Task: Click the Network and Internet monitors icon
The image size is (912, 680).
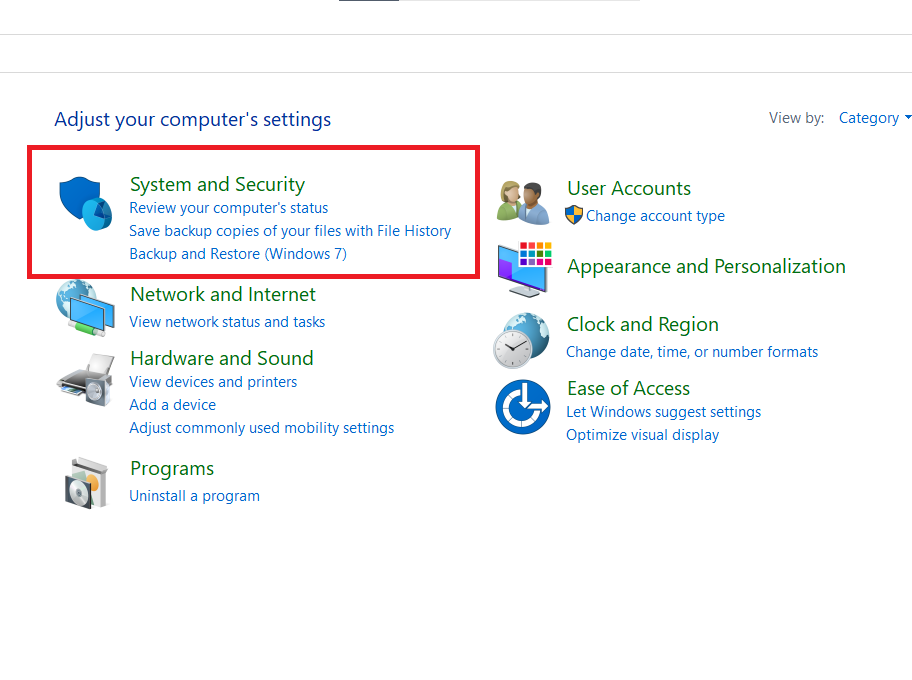Action: 85,307
